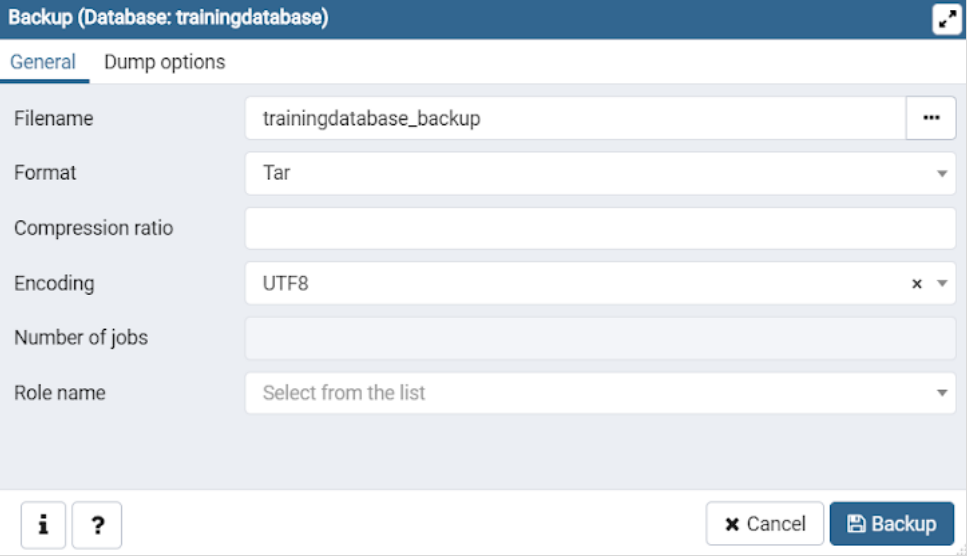The height and width of the screenshot is (556, 967).
Task: Click the Encoding dropdown arrow
Action: [x=942, y=284]
